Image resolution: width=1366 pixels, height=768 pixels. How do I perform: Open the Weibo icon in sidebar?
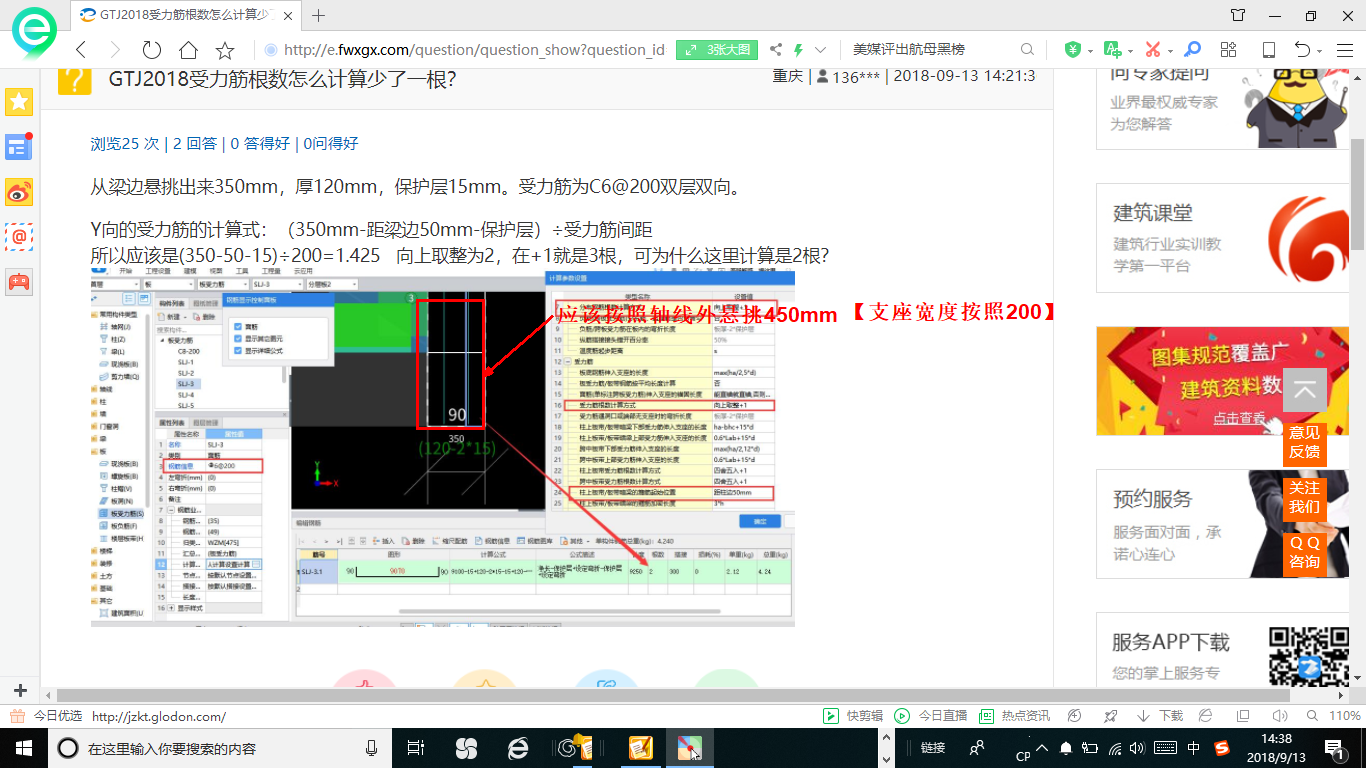pyautogui.click(x=19, y=192)
